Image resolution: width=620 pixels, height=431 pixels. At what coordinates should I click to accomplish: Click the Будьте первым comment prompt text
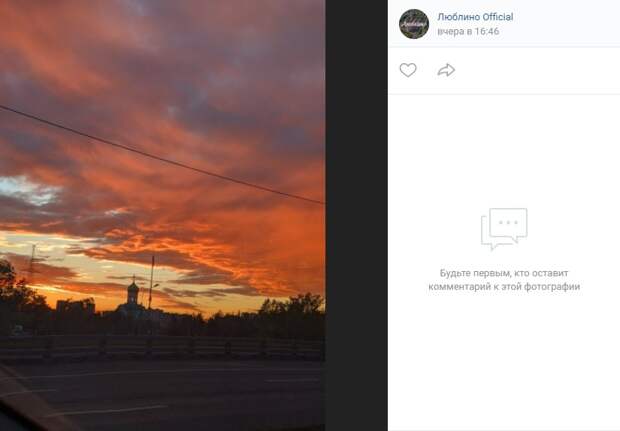pyautogui.click(x=504, y=280)
